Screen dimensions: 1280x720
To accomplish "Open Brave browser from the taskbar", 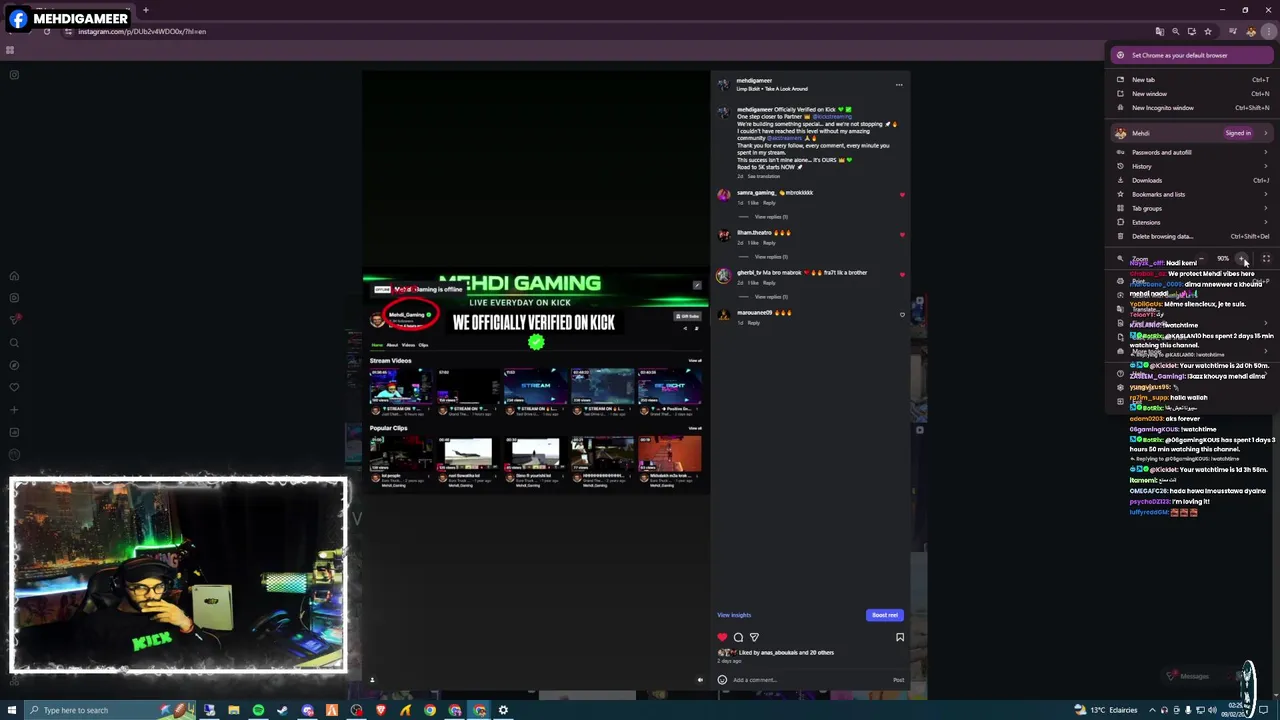I will pos(381,710).
